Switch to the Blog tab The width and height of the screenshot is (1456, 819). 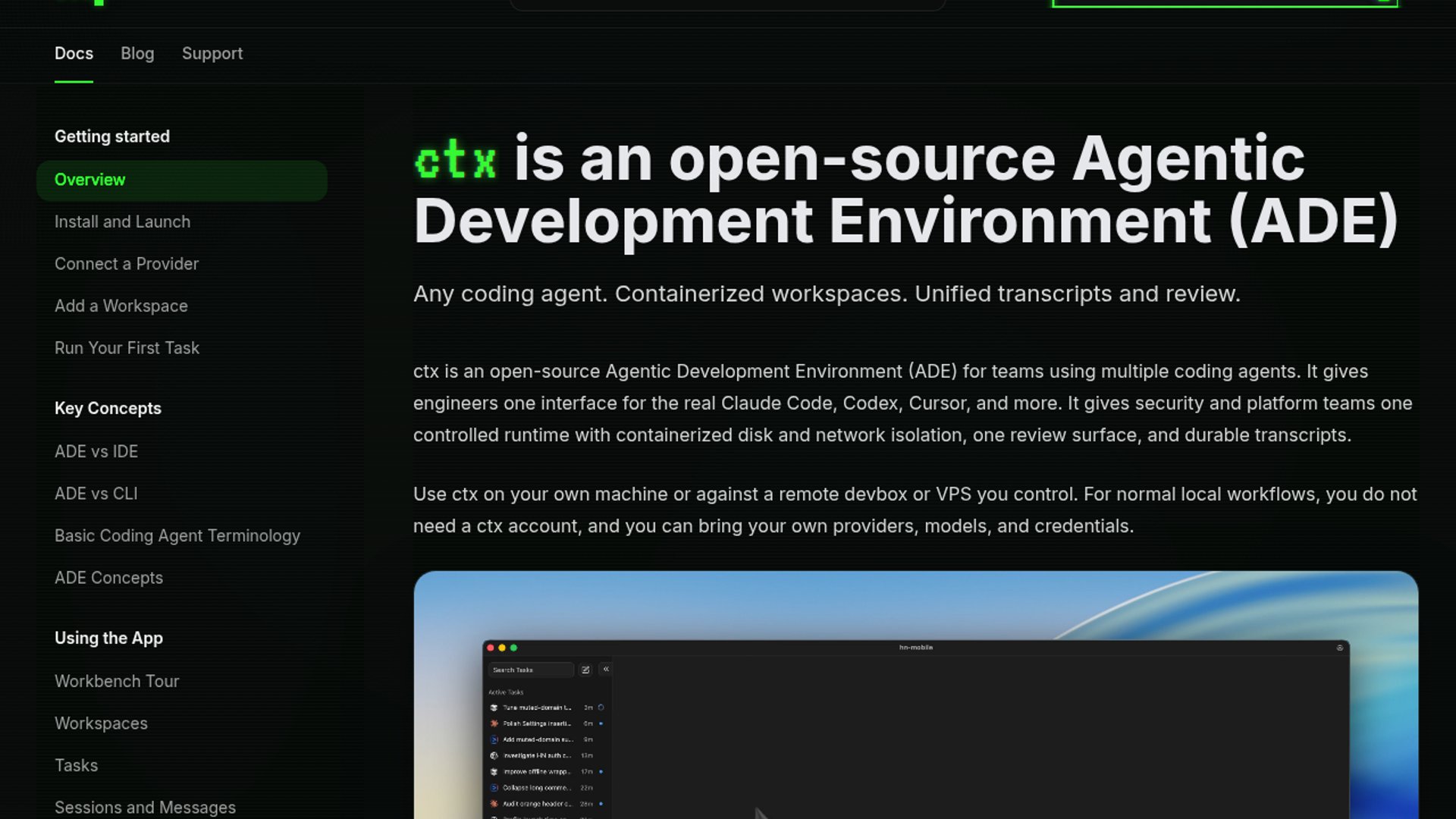tap(137, 54)
